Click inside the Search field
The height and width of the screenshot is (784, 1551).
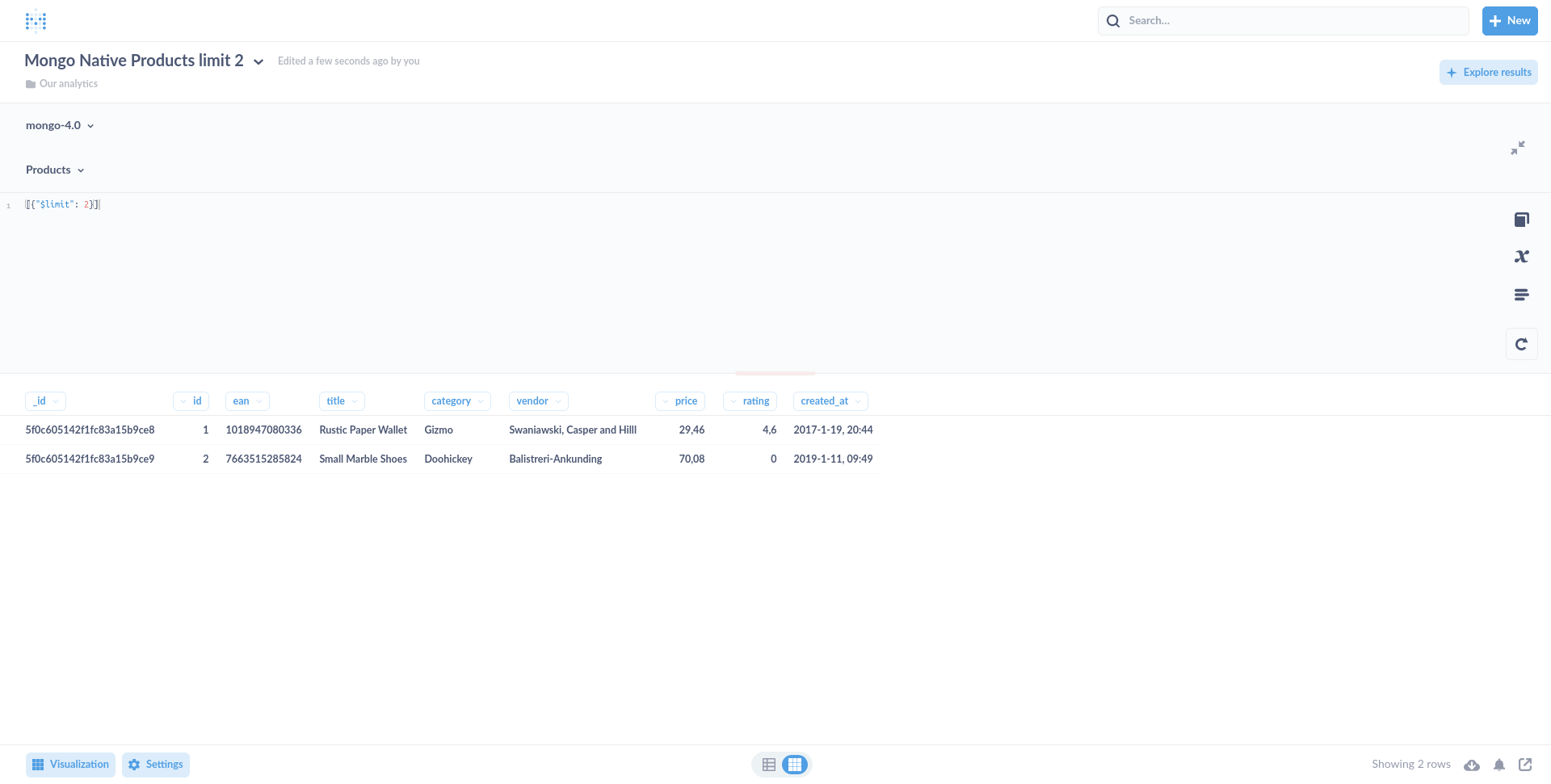[x=1282, y=20]
